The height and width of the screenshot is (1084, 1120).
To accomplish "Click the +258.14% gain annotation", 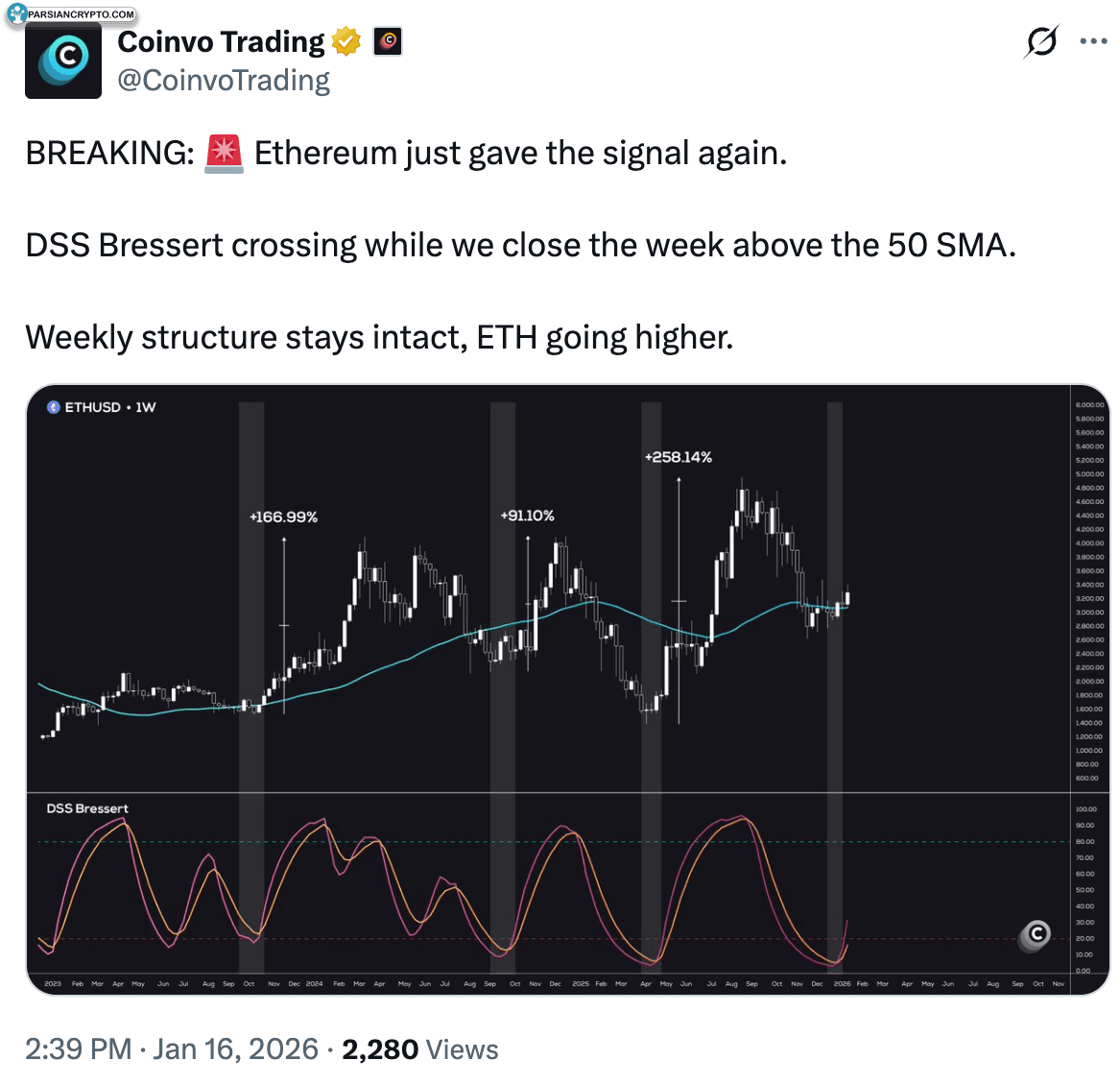I will [679, 457].
